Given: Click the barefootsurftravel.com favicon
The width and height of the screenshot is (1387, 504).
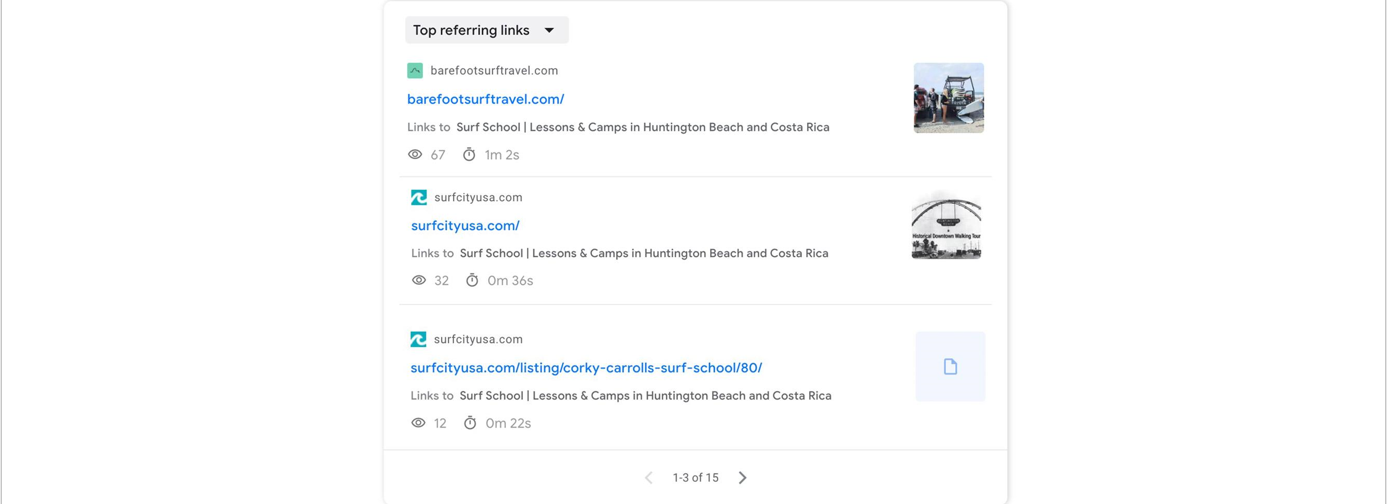Looking at the screenshot, I should tap(415, 70).
